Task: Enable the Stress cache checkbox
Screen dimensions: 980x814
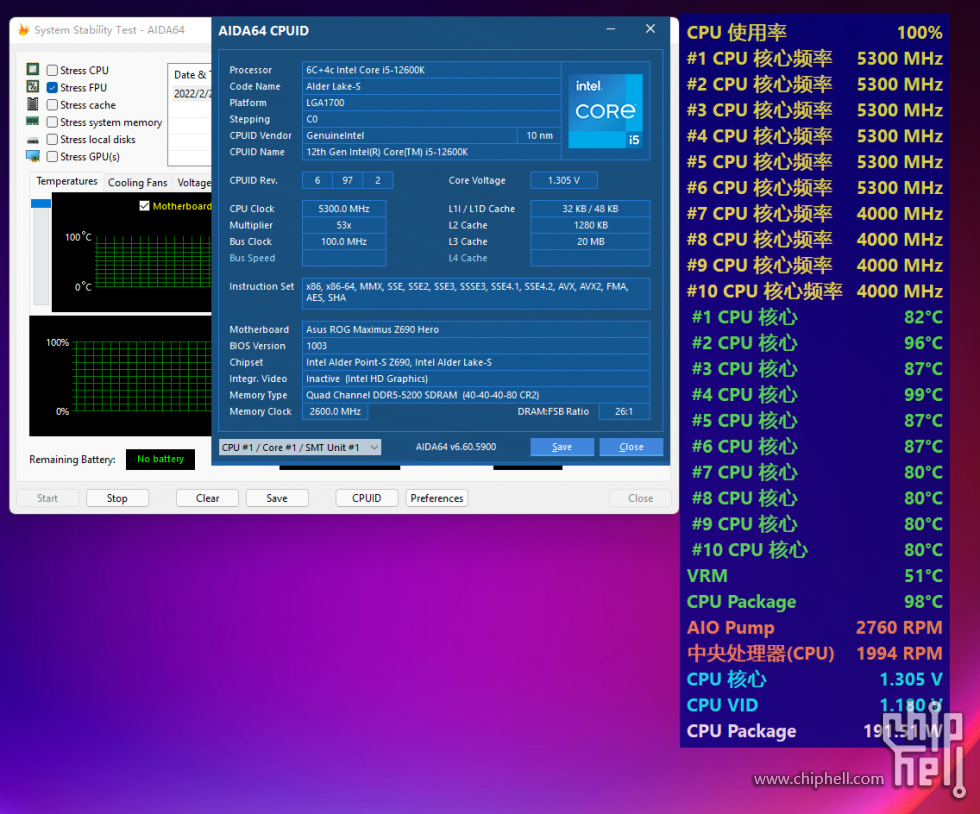Action: pyautogui.click(x=52, y=105)
